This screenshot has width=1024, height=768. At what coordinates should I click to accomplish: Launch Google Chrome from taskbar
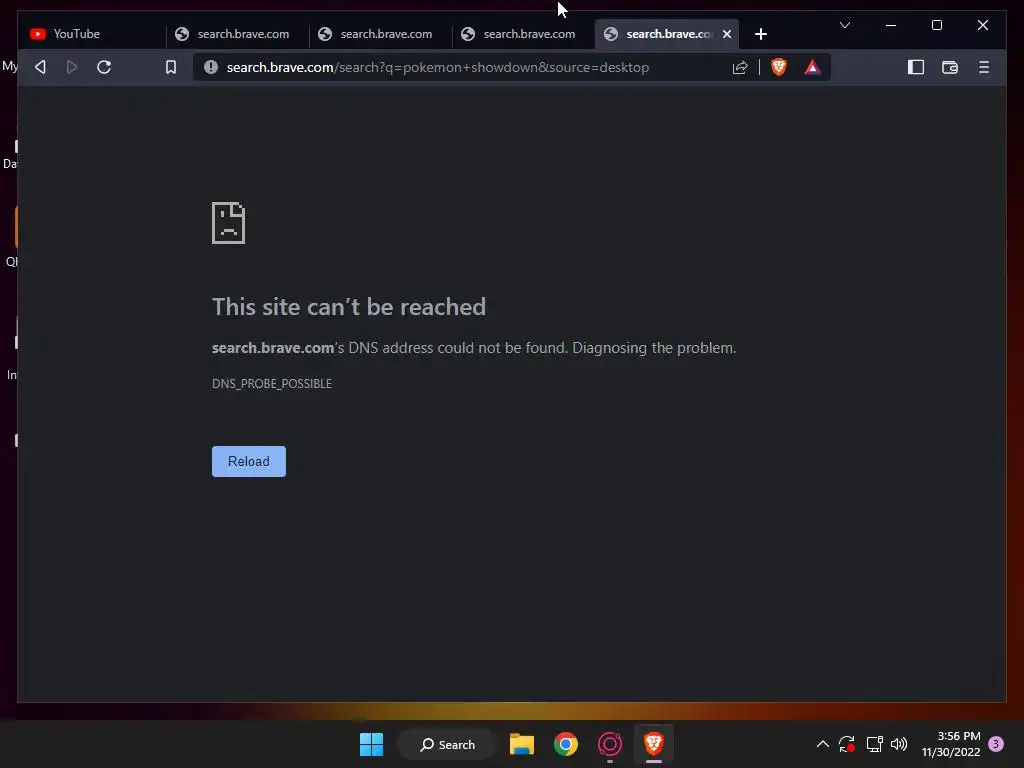[x=566, y=744]
